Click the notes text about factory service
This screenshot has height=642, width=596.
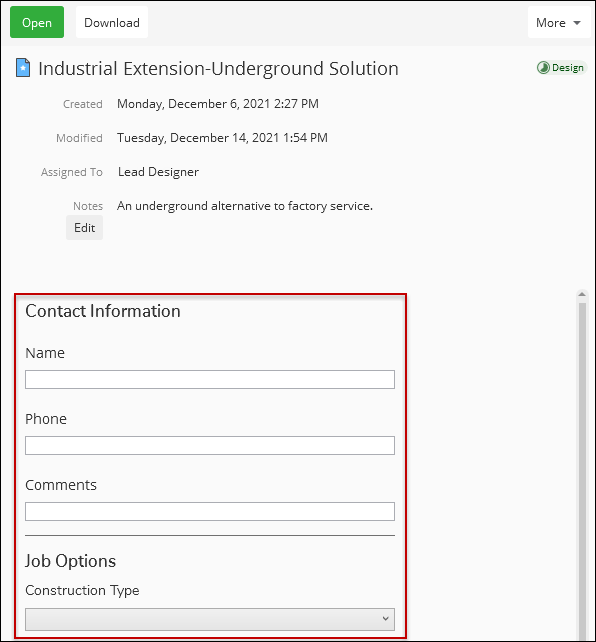[245, 206]
